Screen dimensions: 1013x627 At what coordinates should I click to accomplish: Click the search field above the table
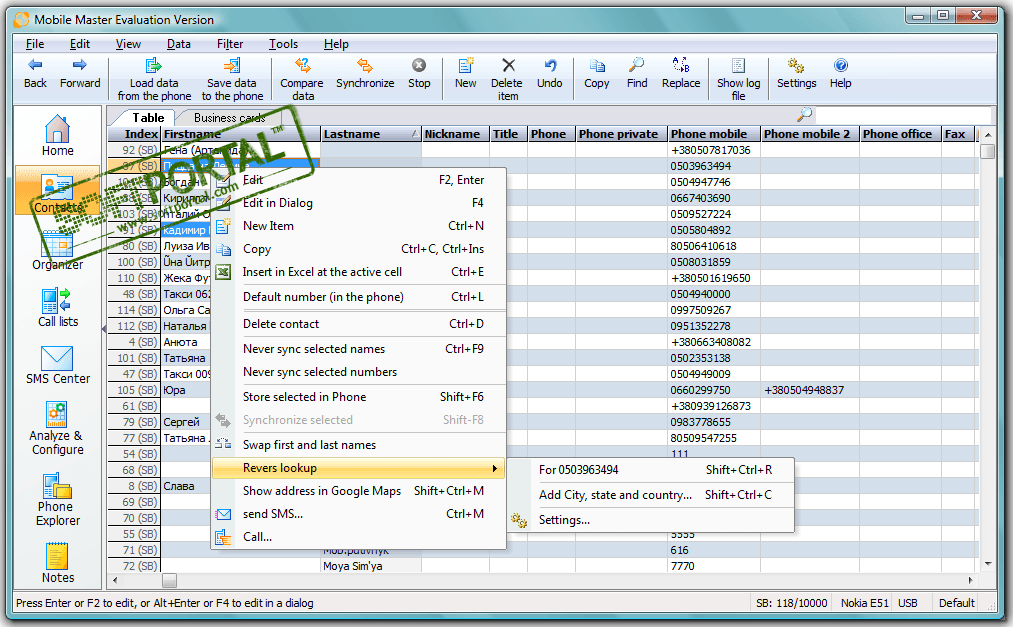pyautogui.click(x=900, y=115)
